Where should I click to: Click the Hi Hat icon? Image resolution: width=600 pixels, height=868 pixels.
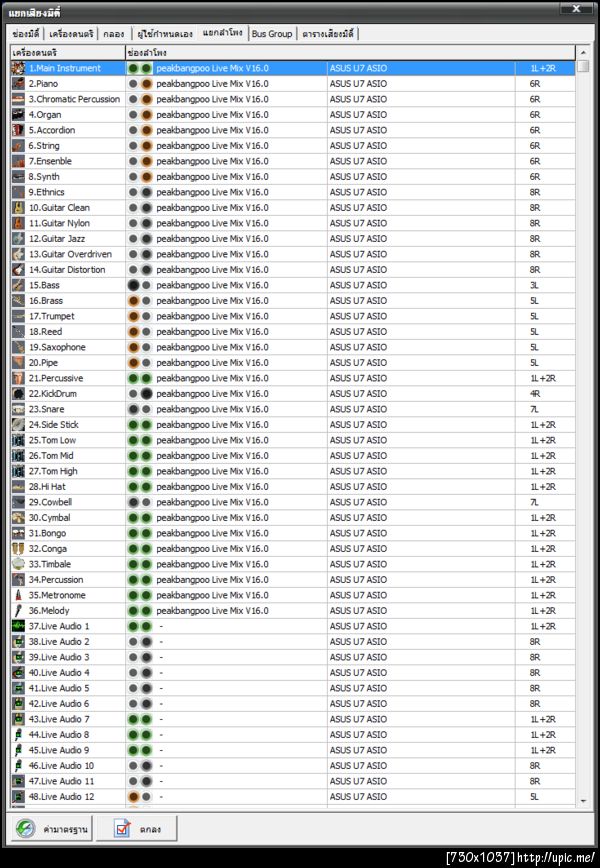pyautogui.click(x=18, y=487)
